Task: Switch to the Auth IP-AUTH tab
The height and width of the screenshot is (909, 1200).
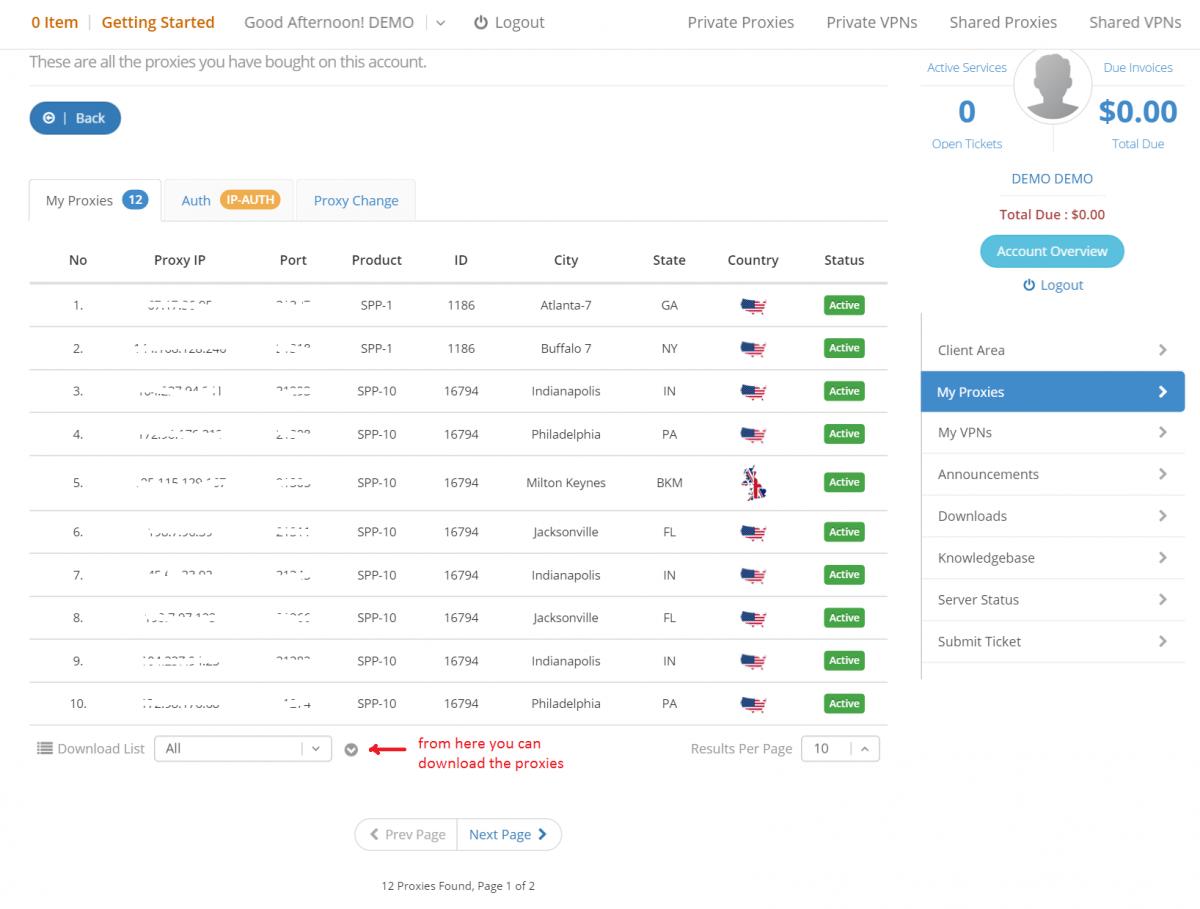Action: tap(230, 200)
